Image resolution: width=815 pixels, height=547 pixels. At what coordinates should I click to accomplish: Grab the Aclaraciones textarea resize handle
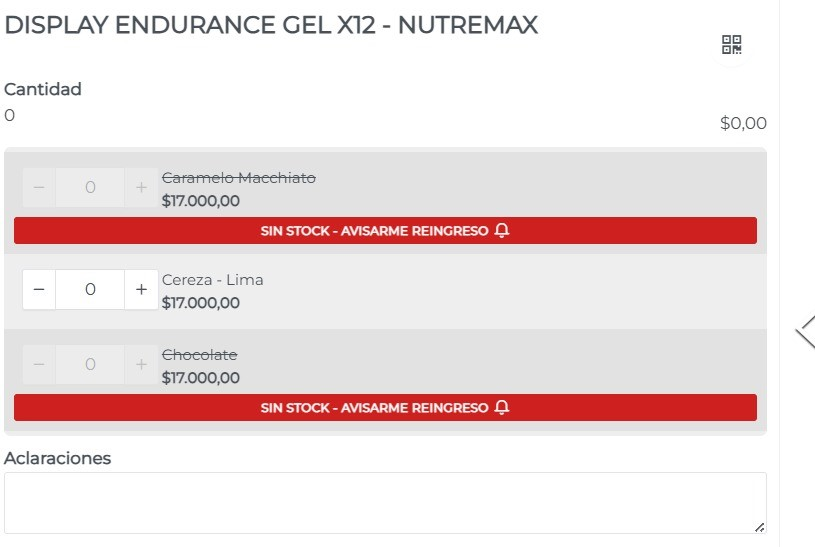759,526
